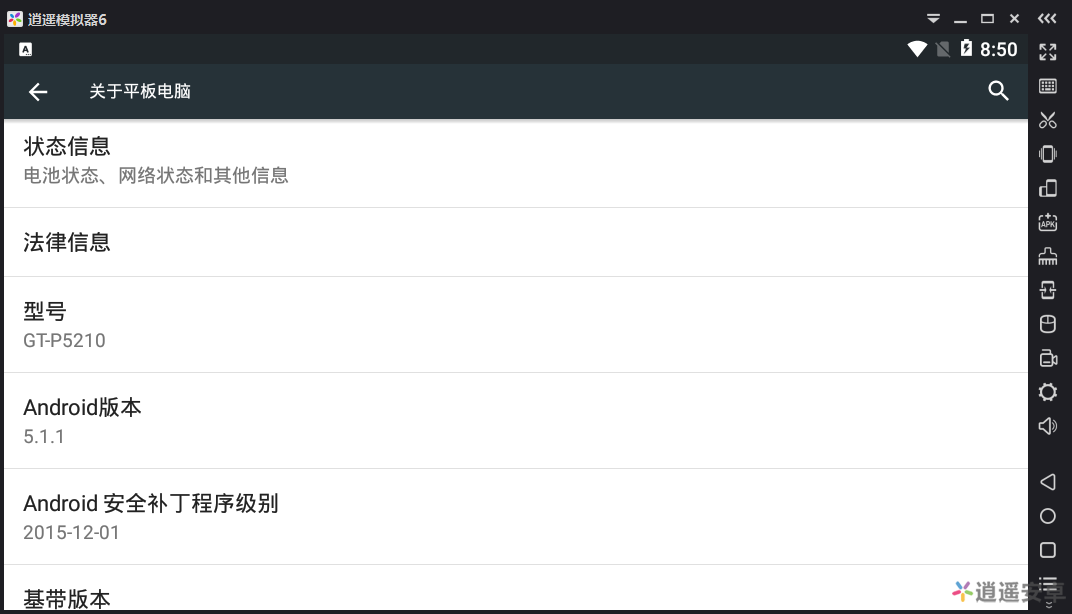Adjust volume with the speaker icon
Screen dimensions: 1072x614
[x=1047, y=426]
